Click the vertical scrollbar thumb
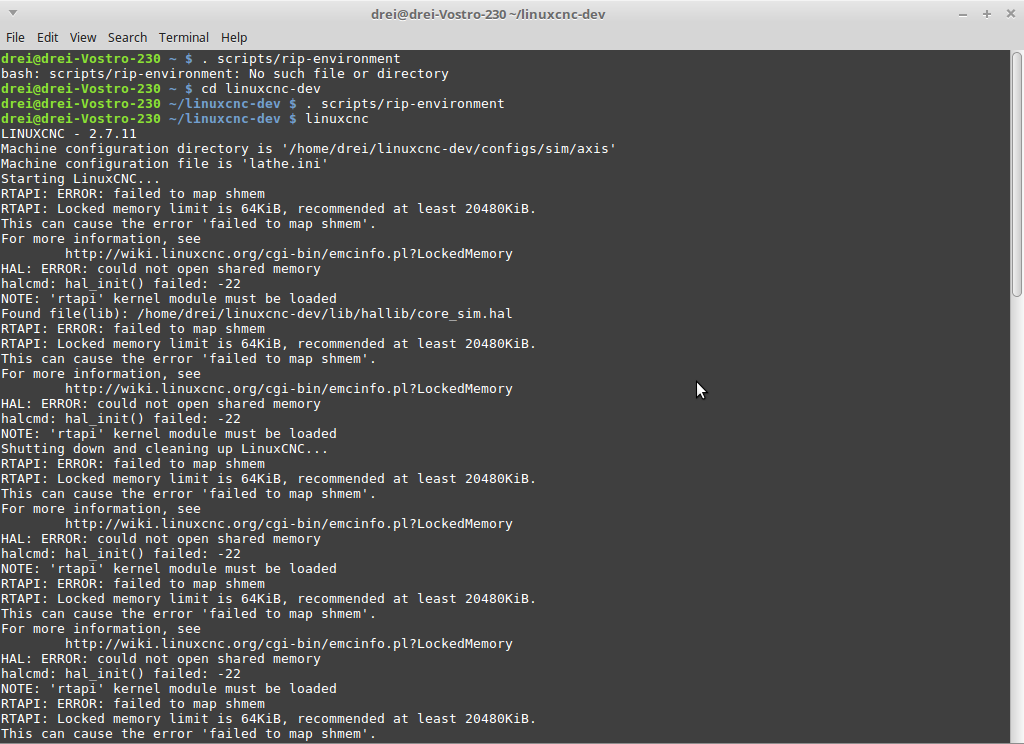The width and height of the screenshot is (1024, 744). [1017, 174]
